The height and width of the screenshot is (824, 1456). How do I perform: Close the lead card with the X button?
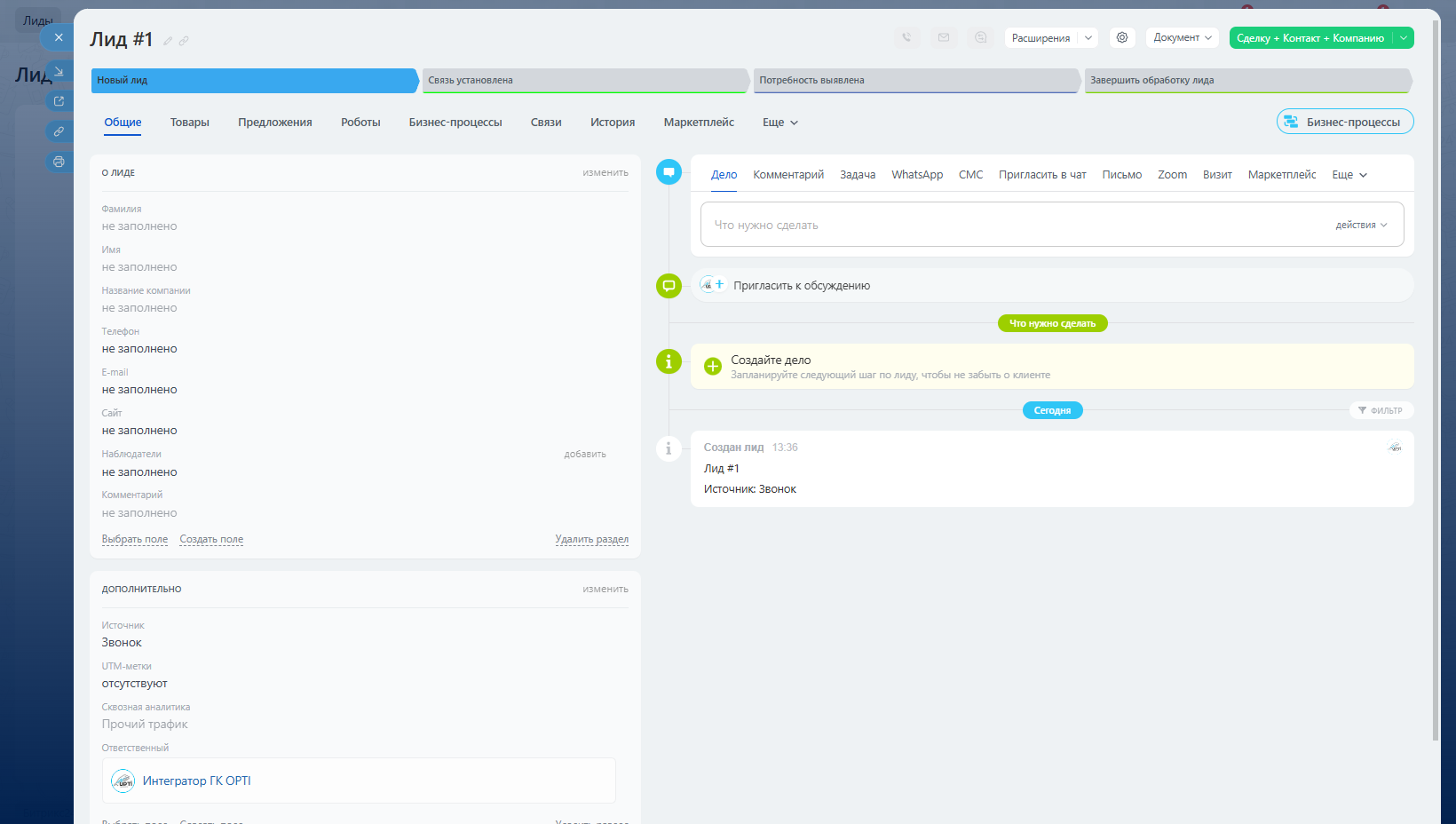pos(58,37)
